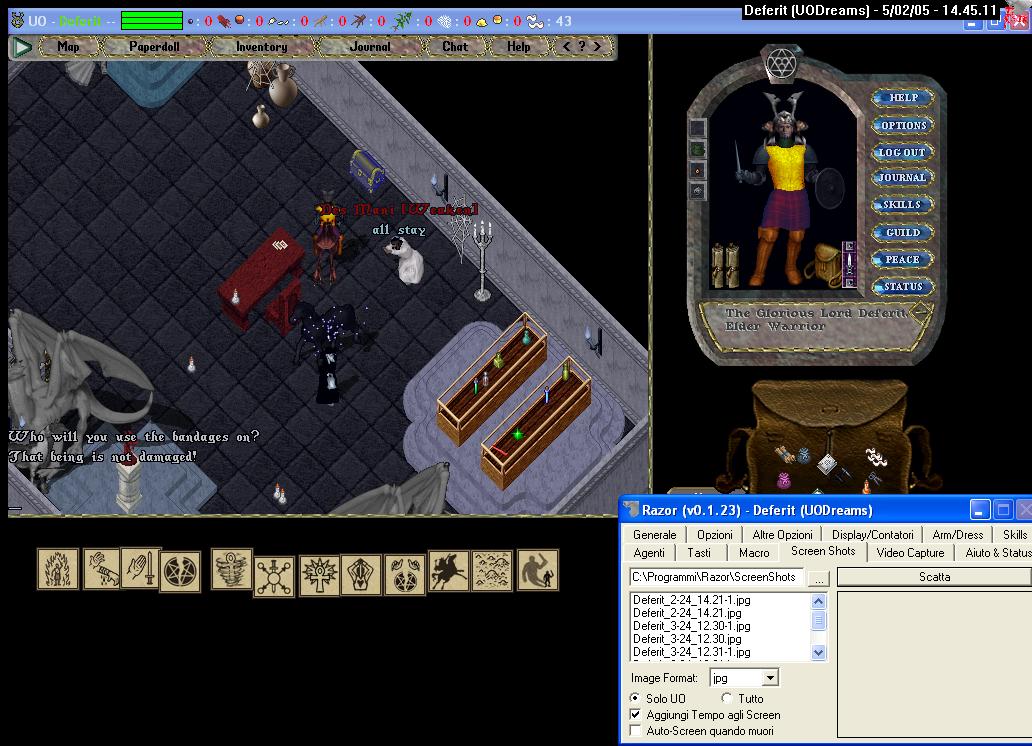Click the Razor title bar icon
1032x746 pixels.
[631, 510]
